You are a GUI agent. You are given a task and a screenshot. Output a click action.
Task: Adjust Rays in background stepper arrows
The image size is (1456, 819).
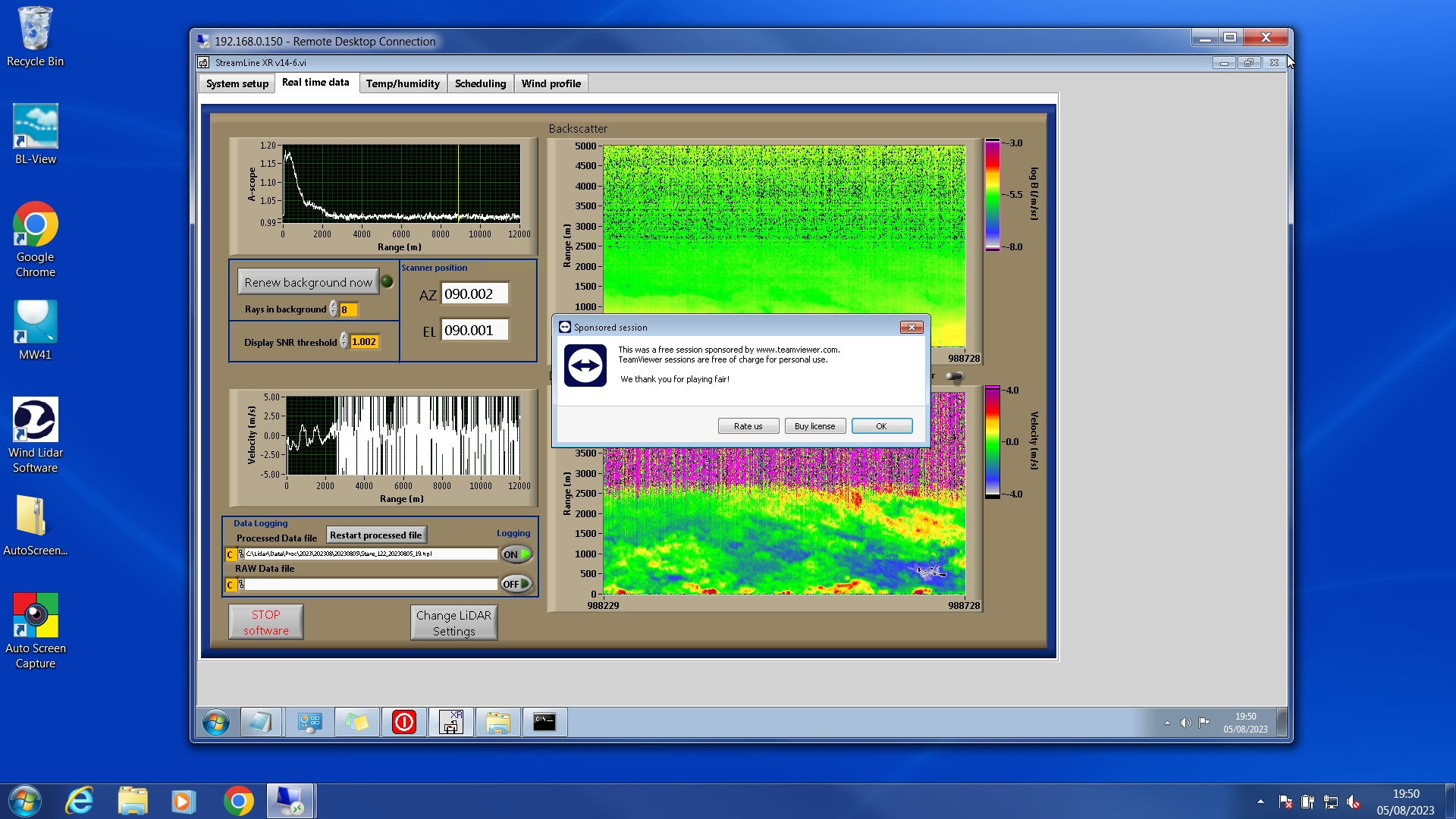(x=333, y=309)
